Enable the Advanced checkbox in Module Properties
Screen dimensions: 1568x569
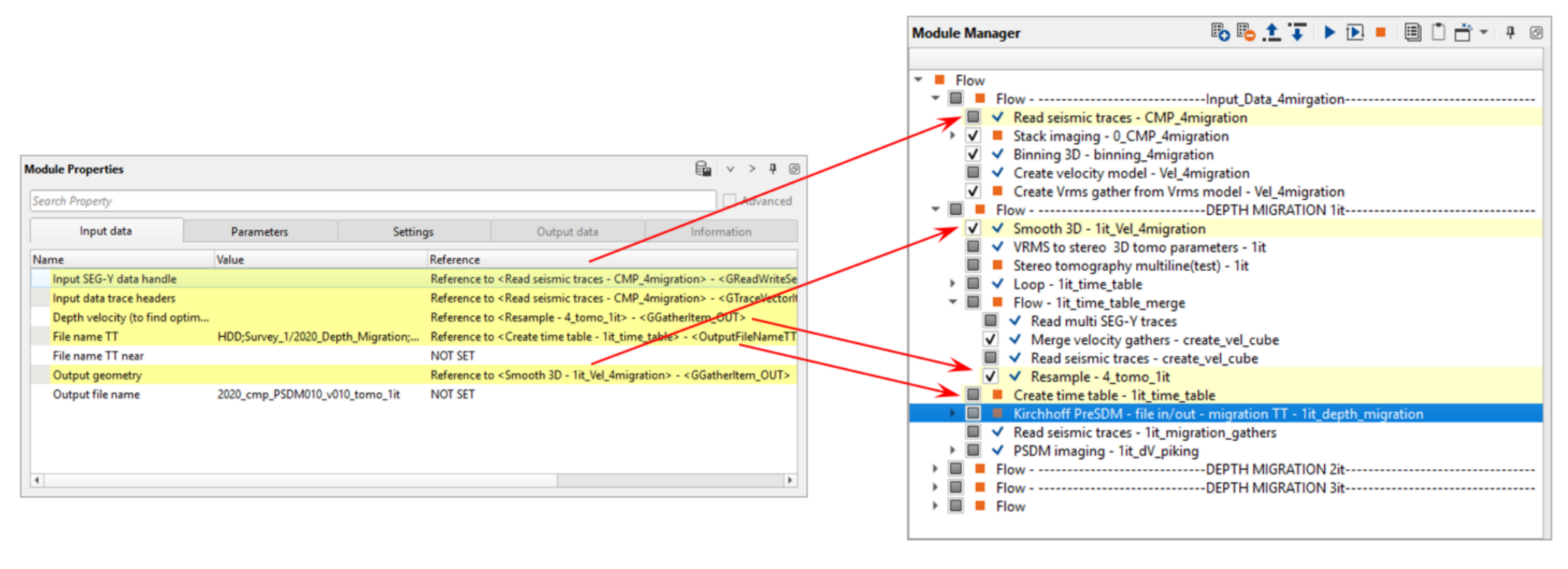(x=729, y=201)
